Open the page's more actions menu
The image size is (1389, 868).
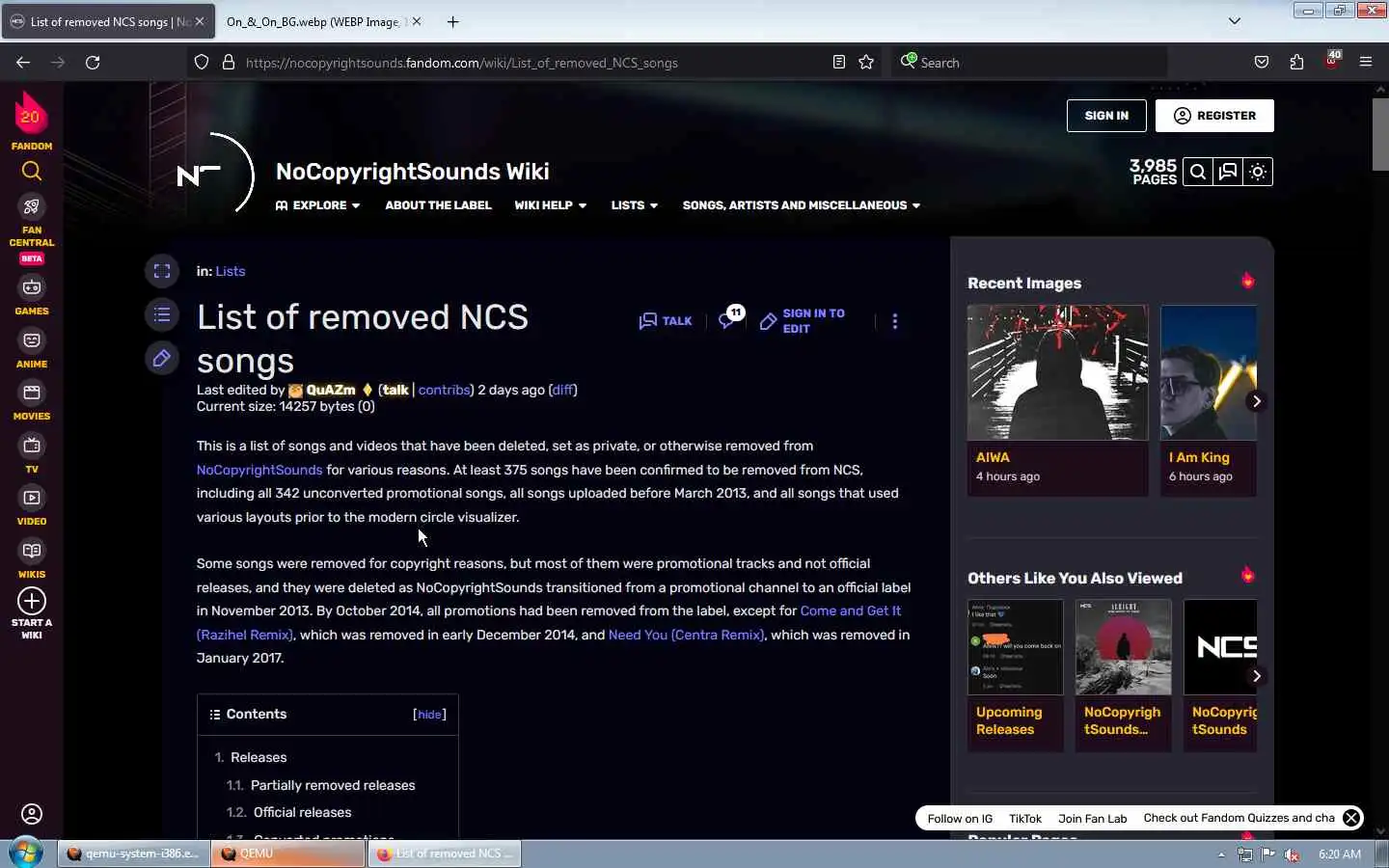[895, 321]
